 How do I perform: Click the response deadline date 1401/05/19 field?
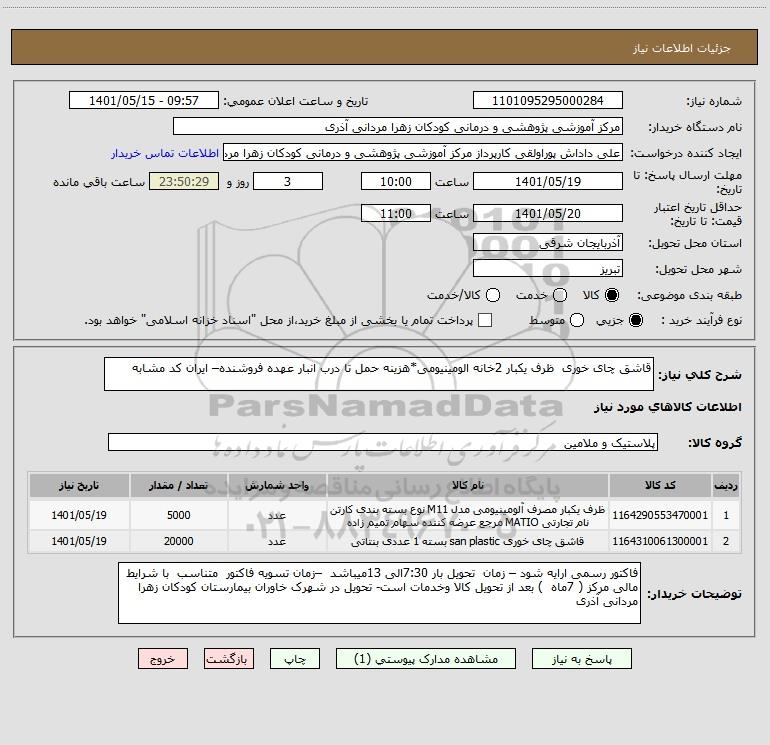[x=548, y=181]
